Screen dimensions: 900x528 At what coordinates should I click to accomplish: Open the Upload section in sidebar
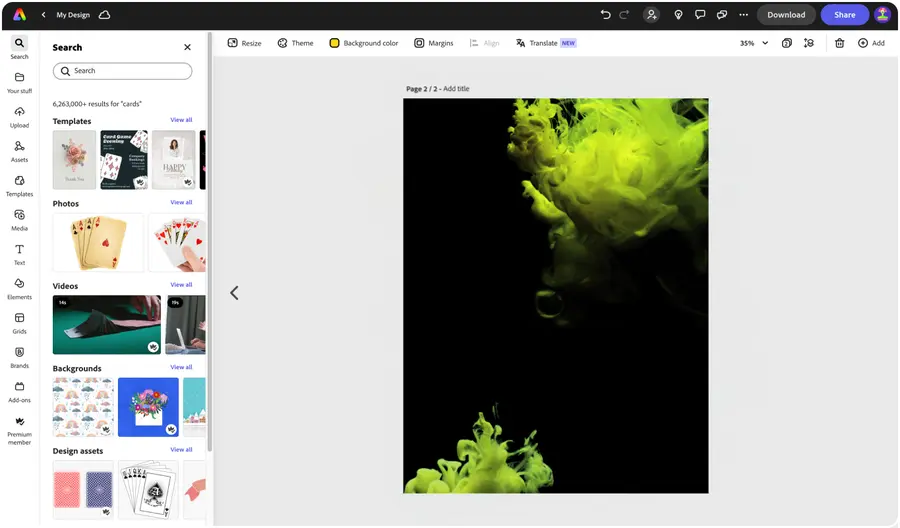coord(20,117)
